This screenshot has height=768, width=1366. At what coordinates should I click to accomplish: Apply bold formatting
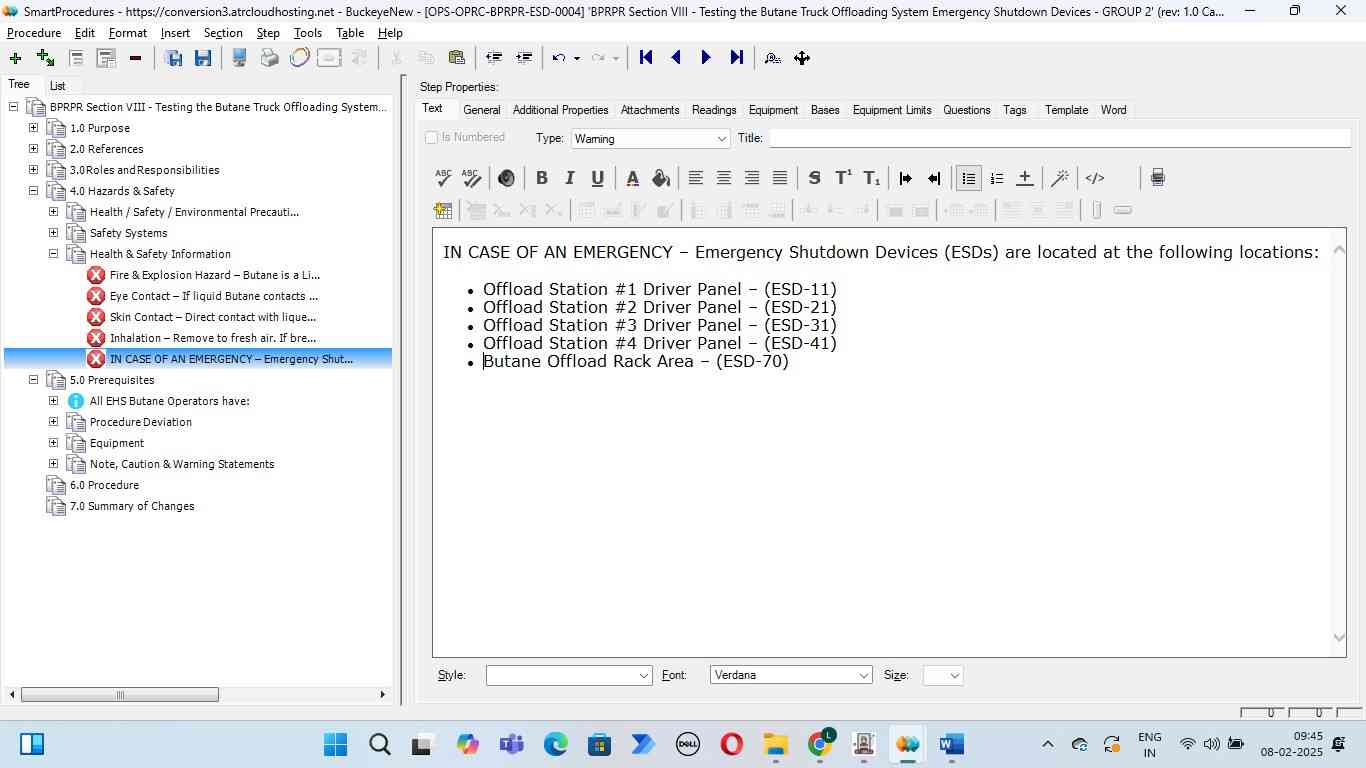point(541,178)
